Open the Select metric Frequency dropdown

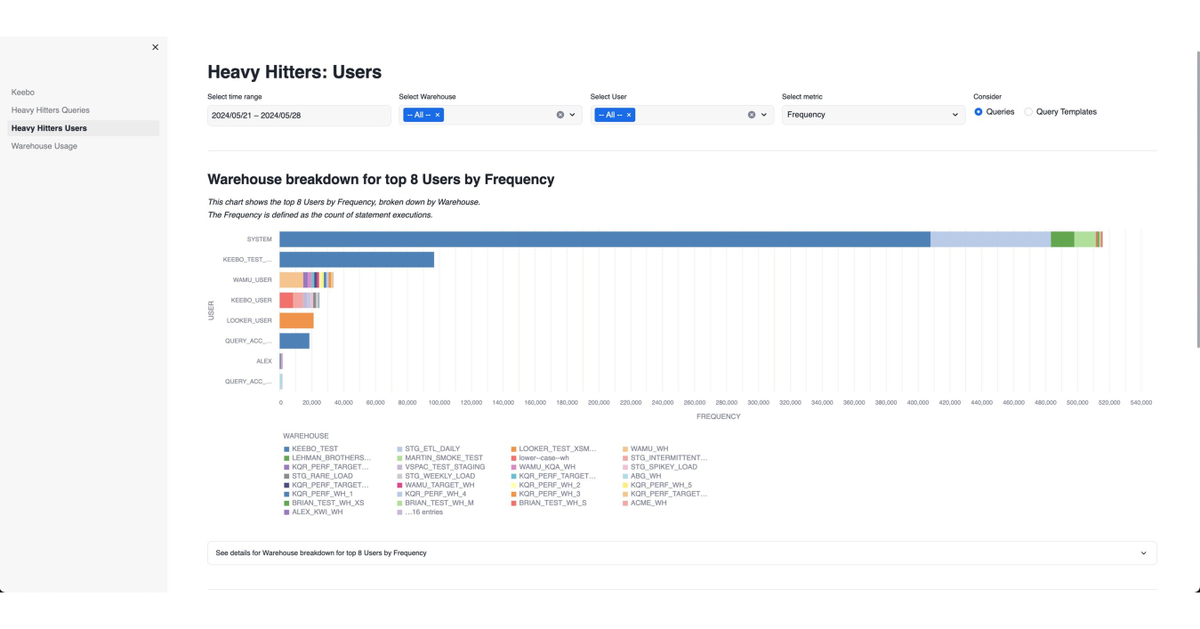(873, 115)
